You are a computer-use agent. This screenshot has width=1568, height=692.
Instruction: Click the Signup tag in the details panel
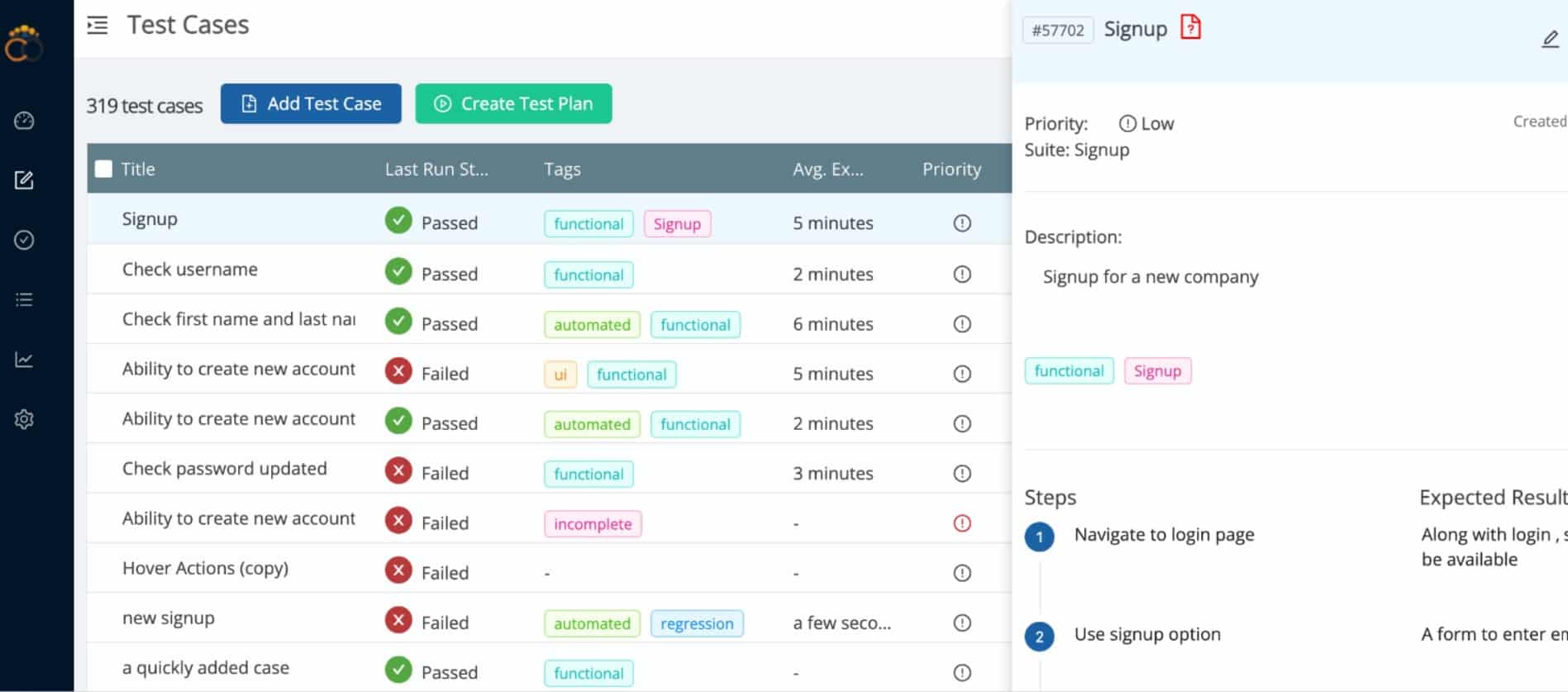coord(1157,371)
